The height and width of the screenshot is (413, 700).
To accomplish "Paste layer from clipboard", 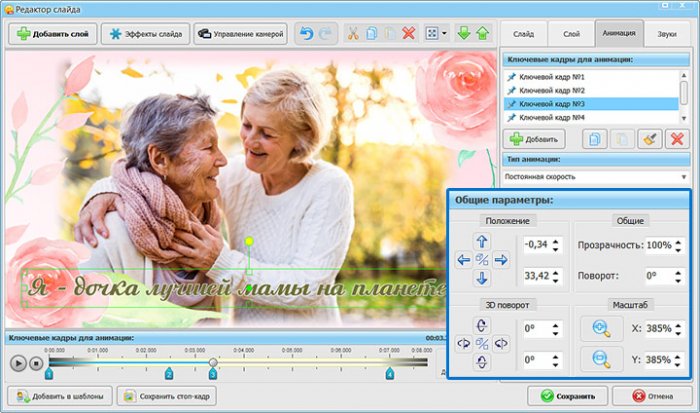I will pyautogui.click(x=390, y=33).
